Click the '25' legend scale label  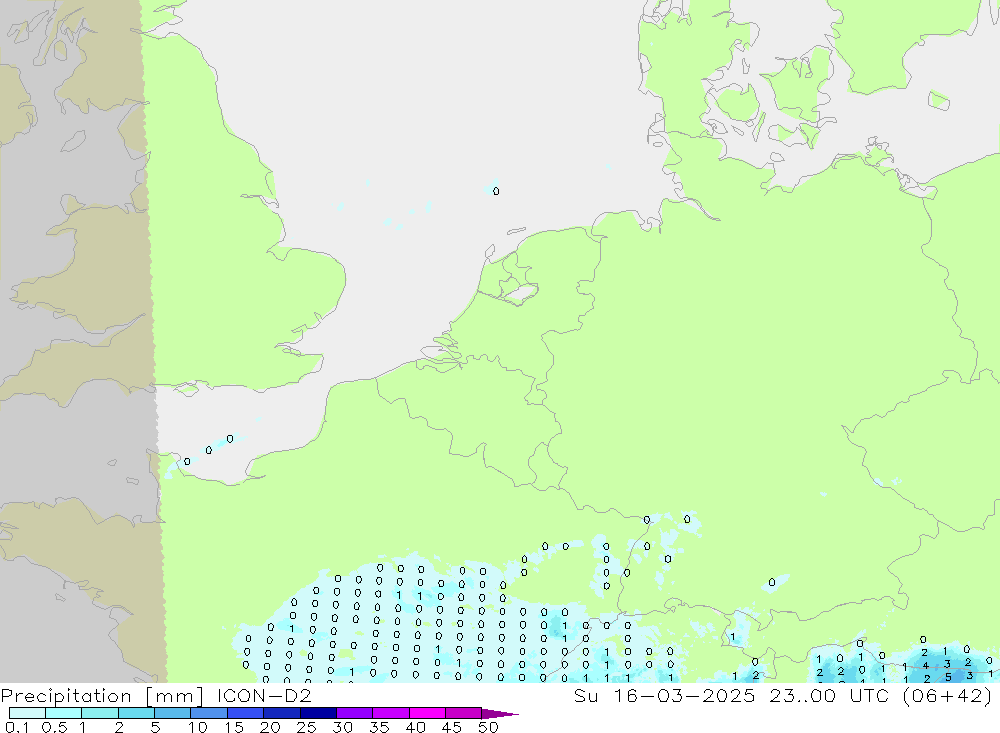tap(306, 727)
